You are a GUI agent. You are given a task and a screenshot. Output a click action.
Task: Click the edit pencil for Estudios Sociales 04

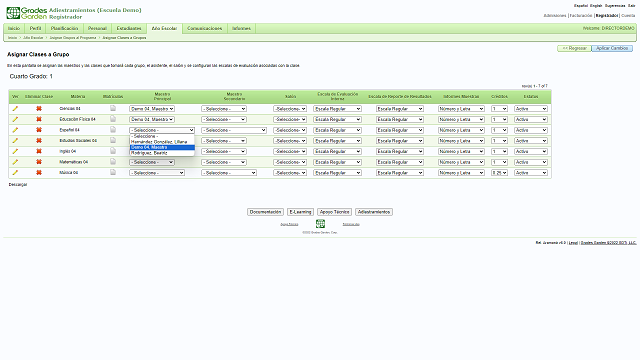pos(15,140)
